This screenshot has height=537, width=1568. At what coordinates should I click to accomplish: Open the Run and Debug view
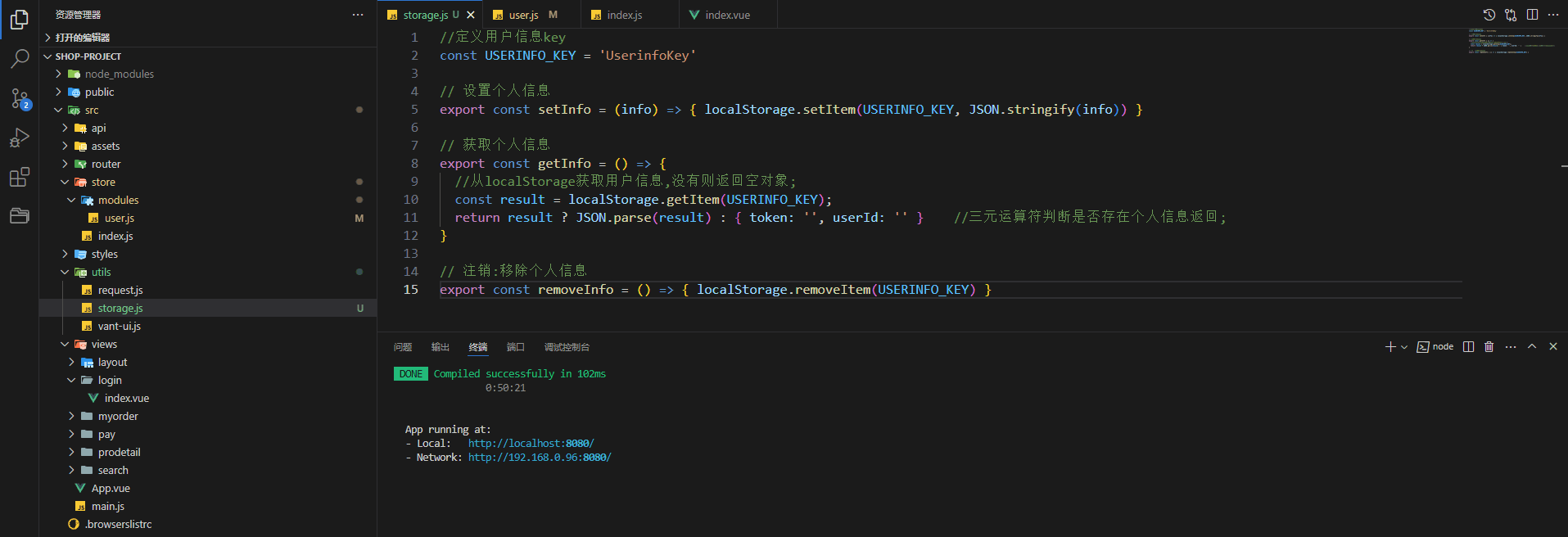(x=20, y=138)
